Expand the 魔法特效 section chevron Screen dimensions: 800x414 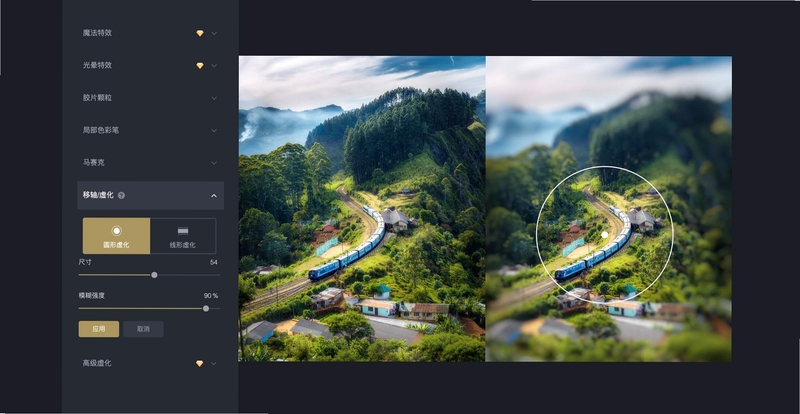pyautogui.click(x=214, y=33)
